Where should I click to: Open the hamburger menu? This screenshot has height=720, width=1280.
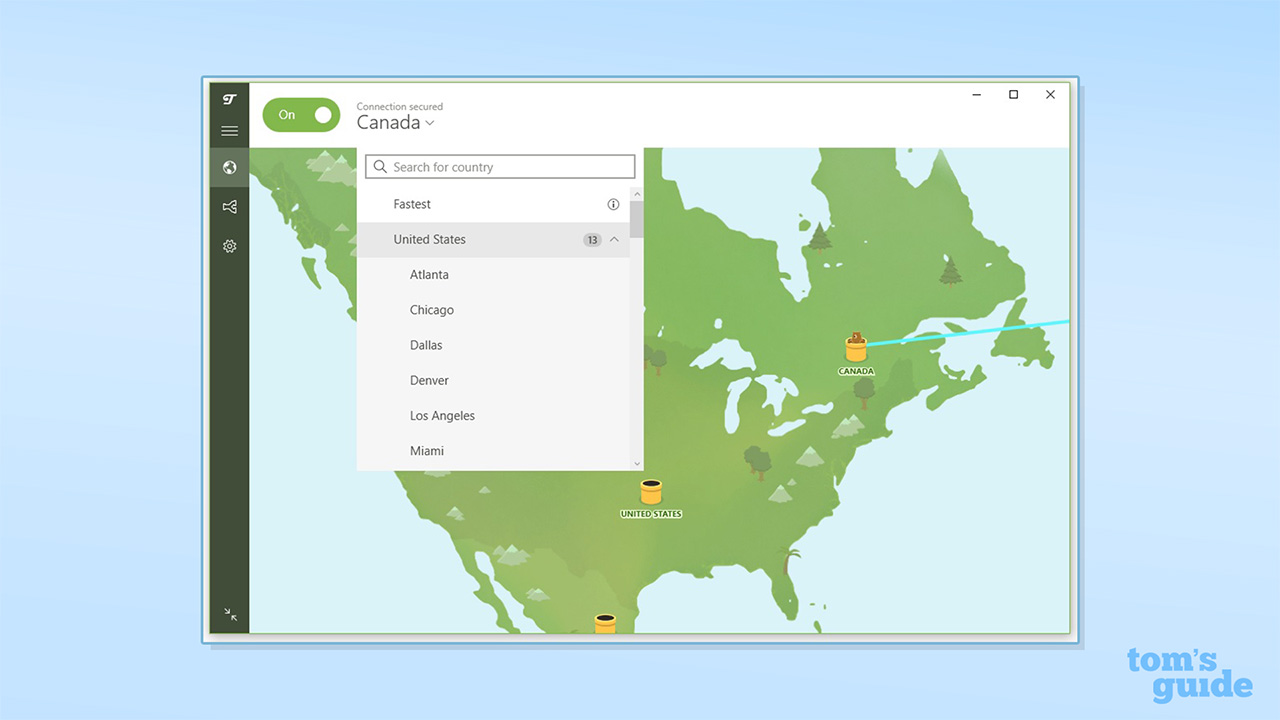click(229, 131)
